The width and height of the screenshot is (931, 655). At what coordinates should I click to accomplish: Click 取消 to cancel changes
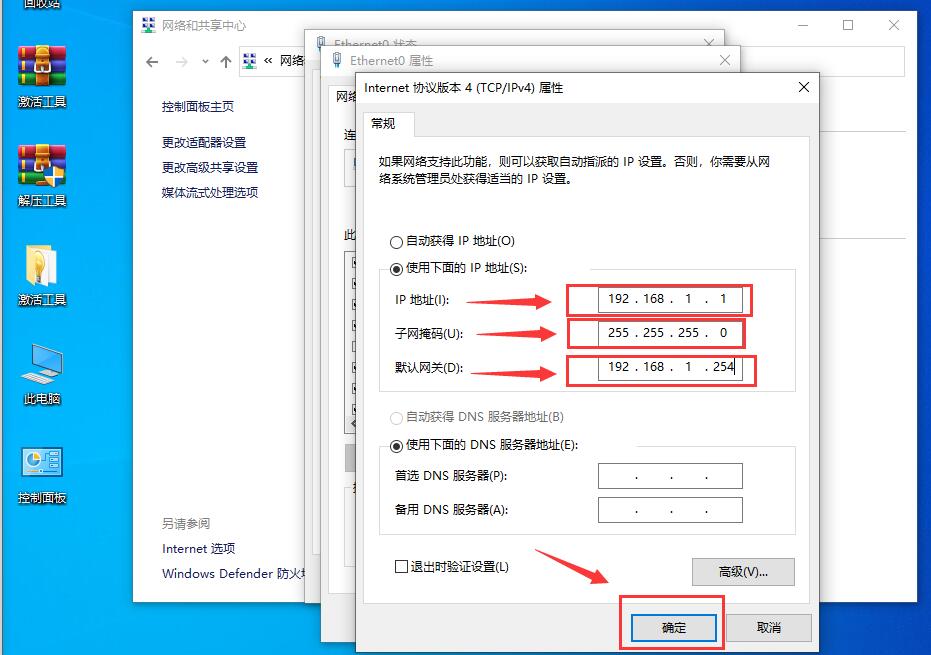769,628
